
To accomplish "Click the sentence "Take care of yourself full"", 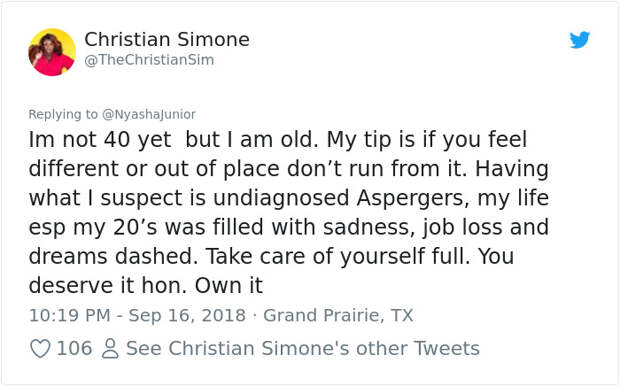I will tap(338, 256).
